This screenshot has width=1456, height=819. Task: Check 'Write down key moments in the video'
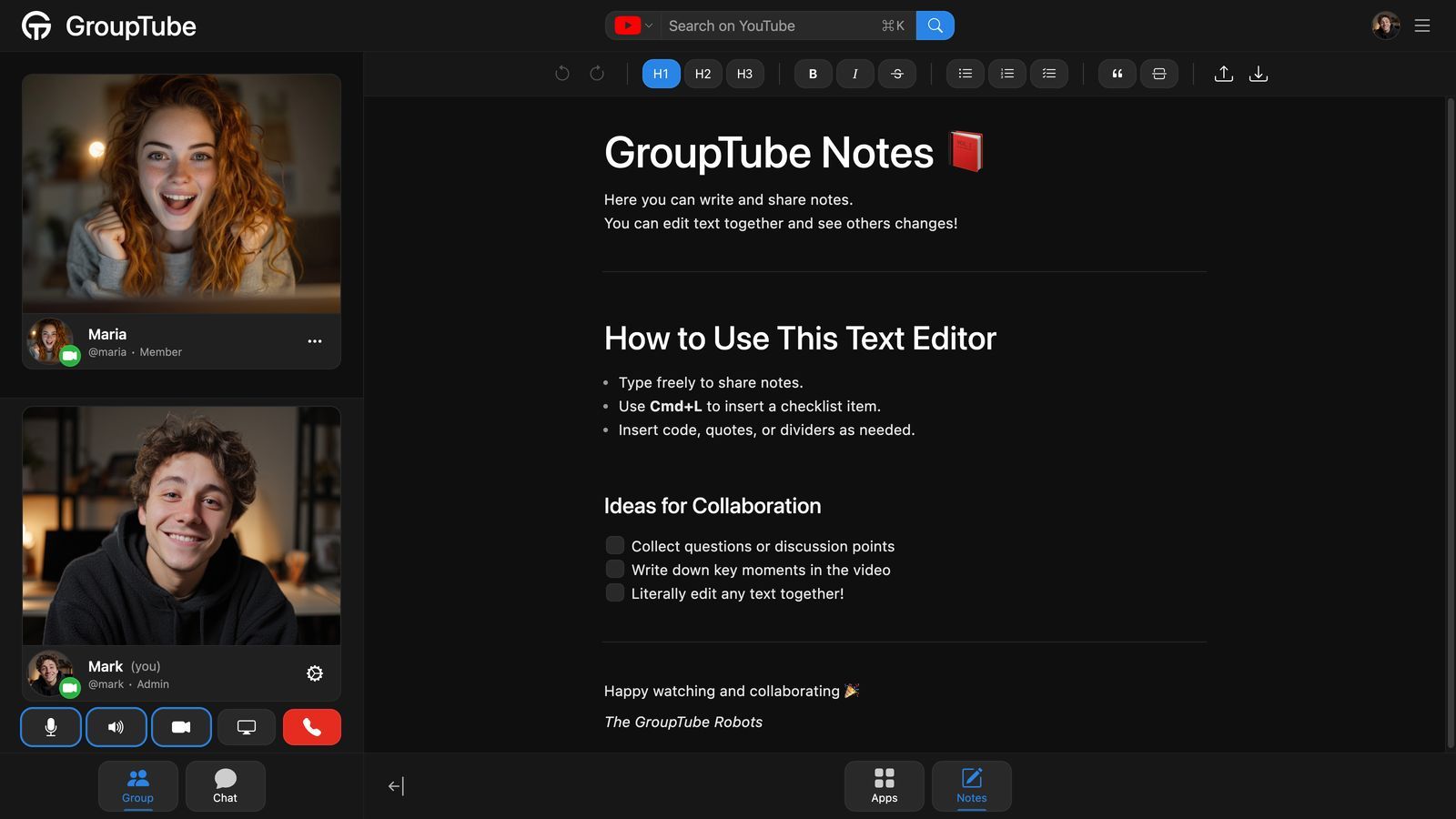(615, 569)
